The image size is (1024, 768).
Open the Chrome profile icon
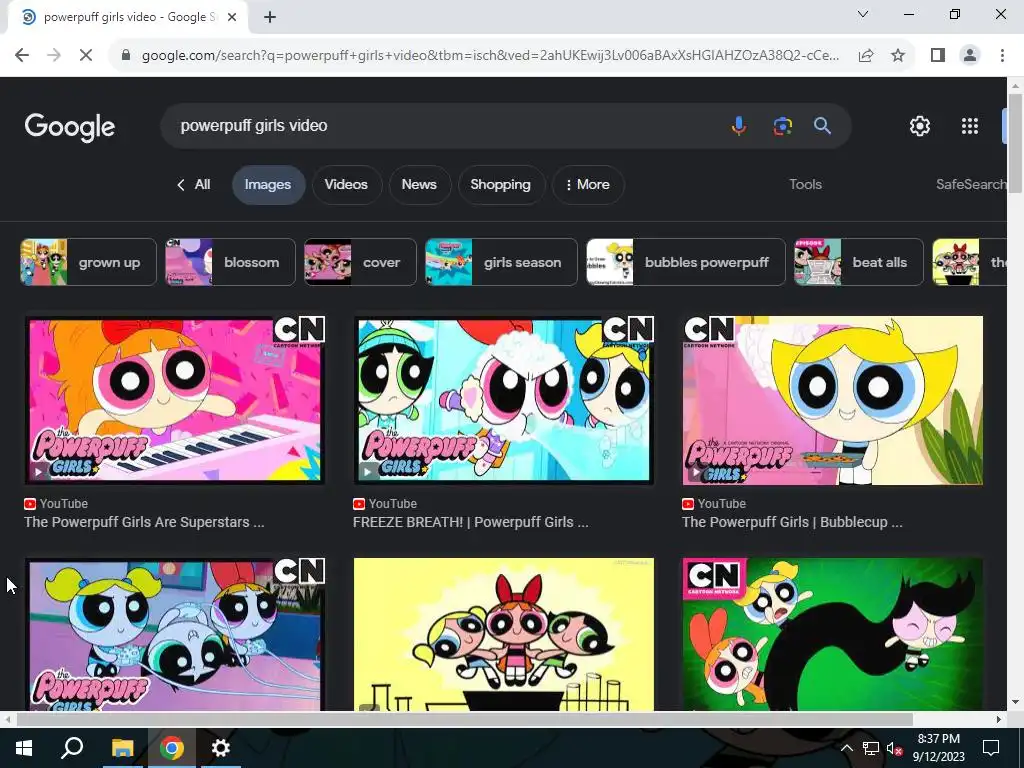pos(970,56)
